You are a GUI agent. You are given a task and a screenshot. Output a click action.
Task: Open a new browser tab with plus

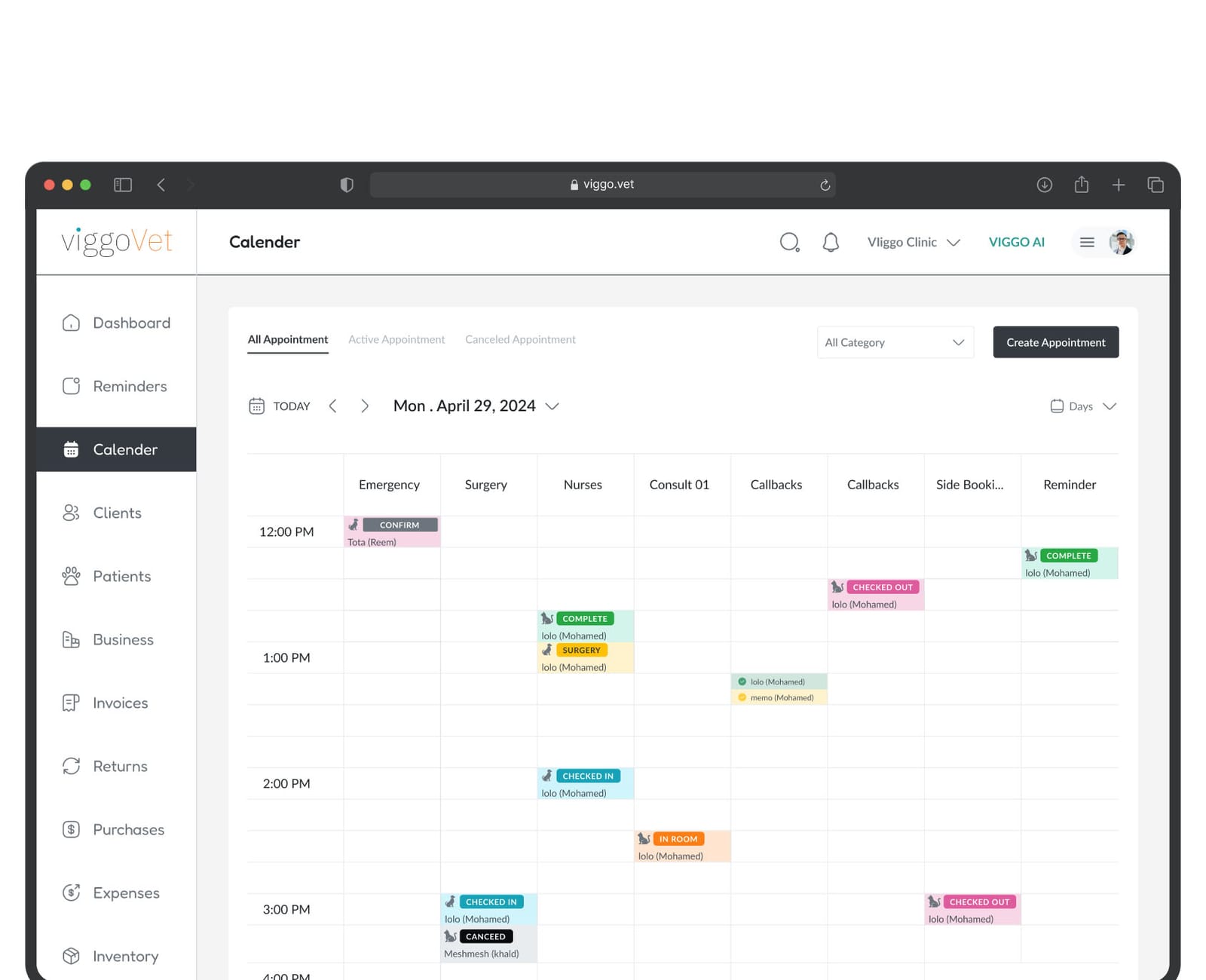pyautogui.click(x=1119, y=185)
